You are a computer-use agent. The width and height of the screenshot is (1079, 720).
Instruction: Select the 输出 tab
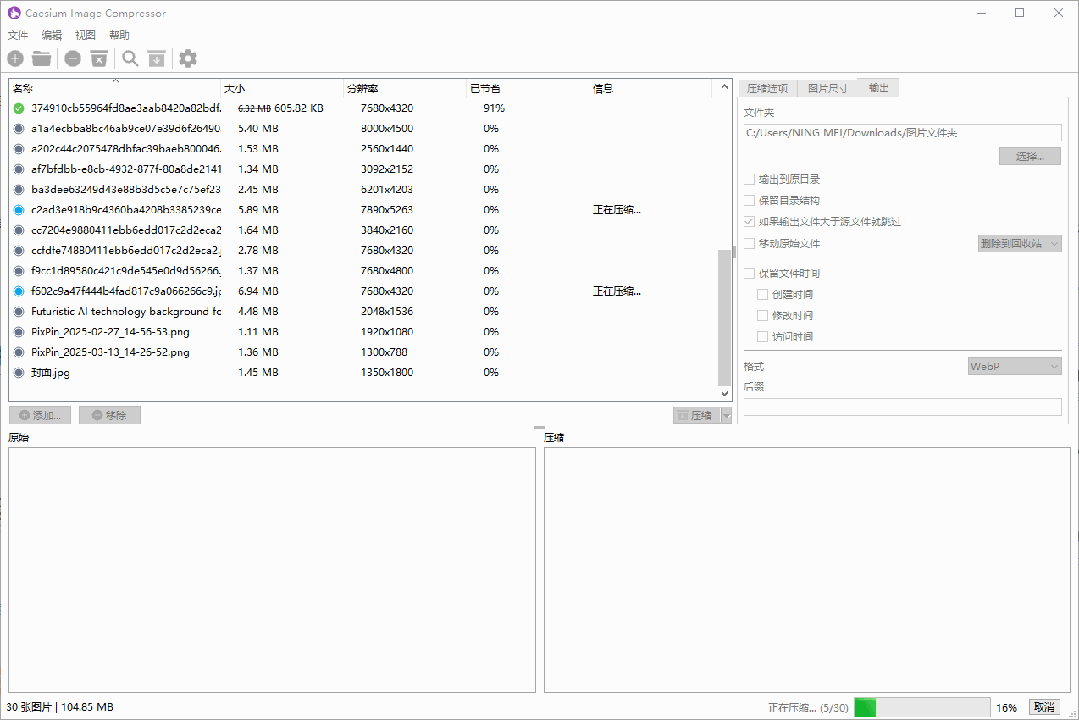[x=878, y=87]
